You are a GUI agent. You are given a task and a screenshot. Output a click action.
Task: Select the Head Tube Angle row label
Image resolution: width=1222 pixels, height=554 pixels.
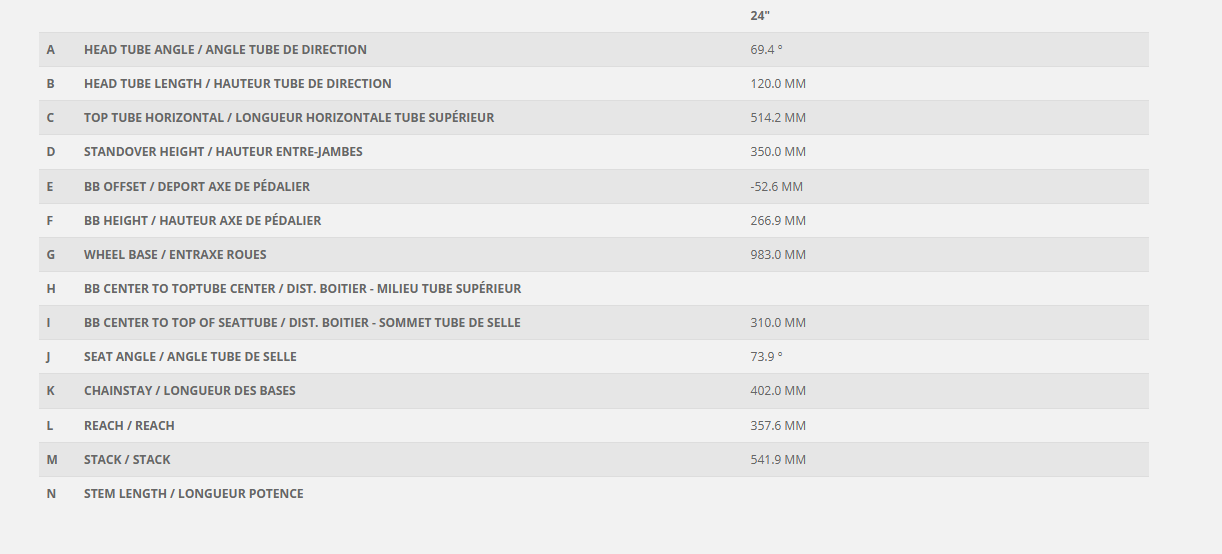click(225, 50)
